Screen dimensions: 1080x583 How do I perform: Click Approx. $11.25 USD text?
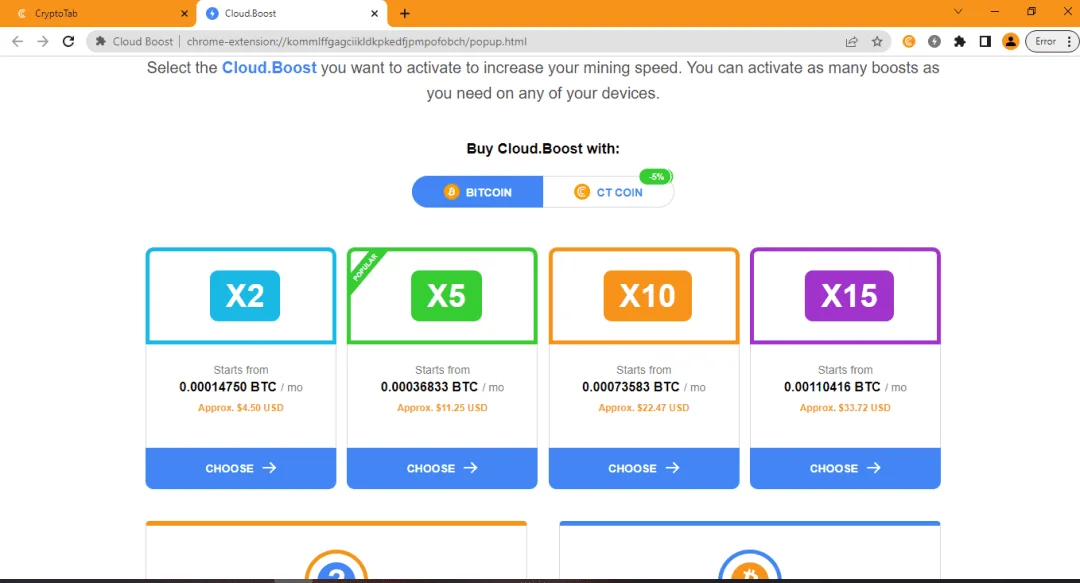pos(442,407)
